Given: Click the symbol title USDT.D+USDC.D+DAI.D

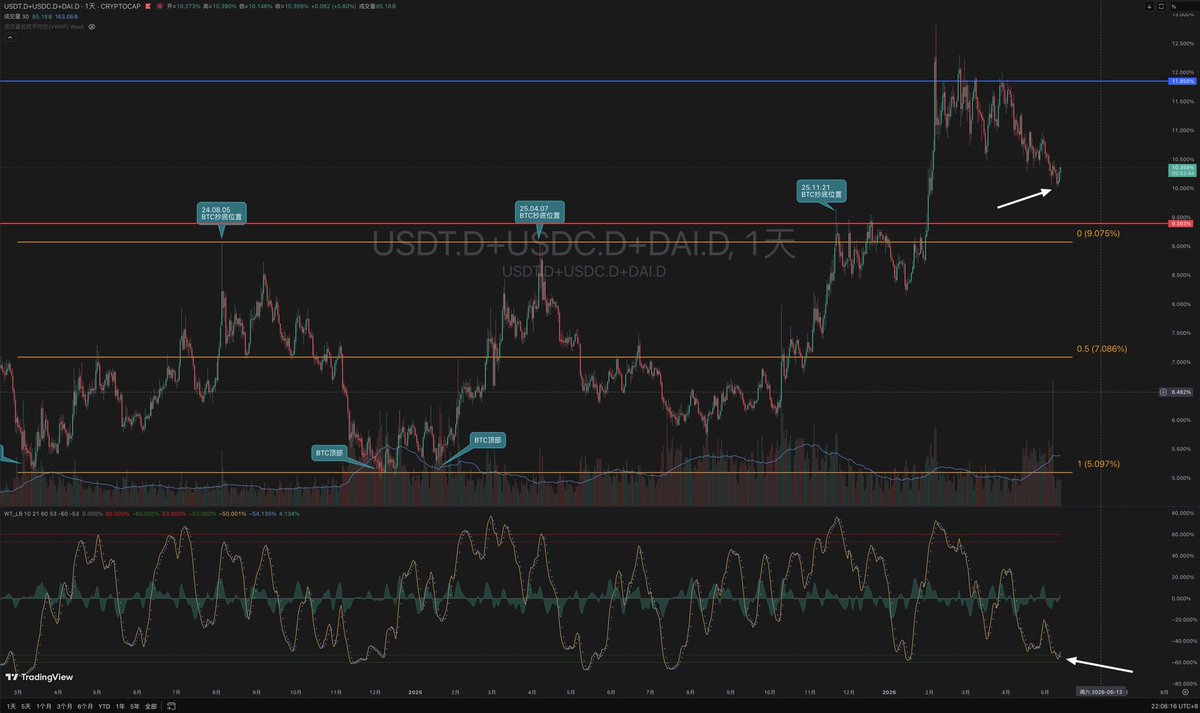Looking at the screenshot, I should (41, 6).
